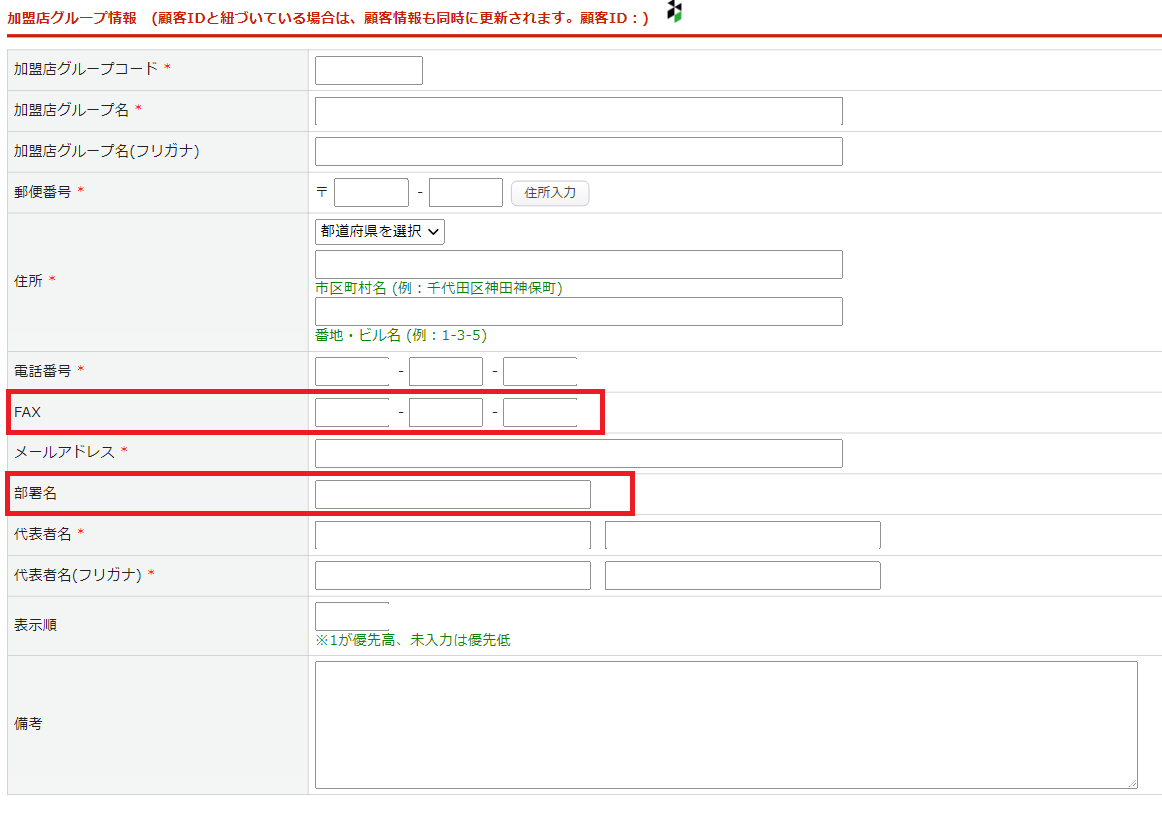The image size is (1162, 817).
Task: Click the 加盟店グループコード input field
Action: pos(368,70)
